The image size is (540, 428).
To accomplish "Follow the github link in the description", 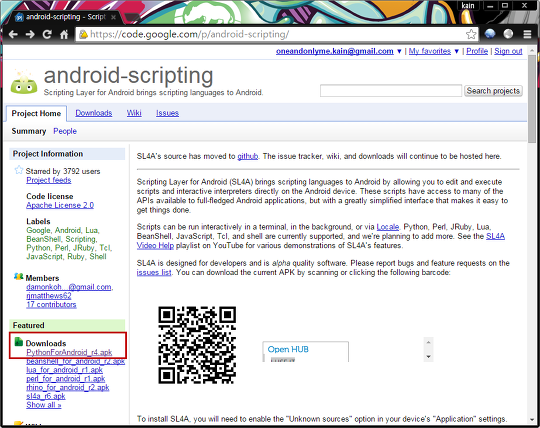I will pos(248,156).
